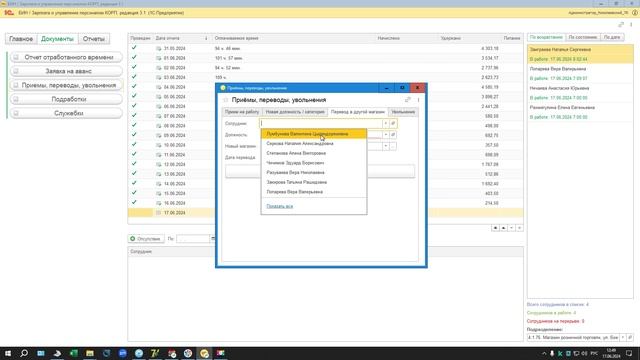
Task: Click into the Сотрудник input field
Action: click(x=321, y=123)
